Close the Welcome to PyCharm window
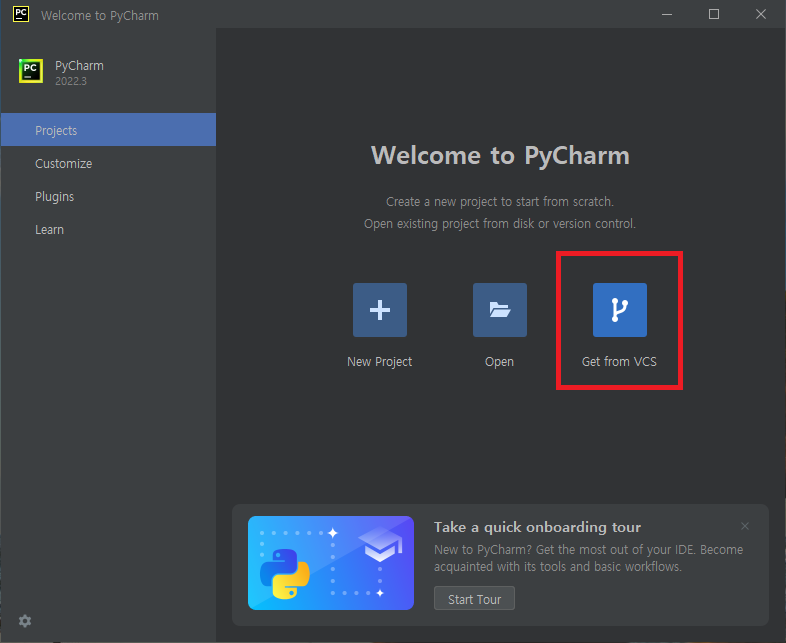Image resolution: width=786 pixels, height=643 pixels. pos(761,14)
